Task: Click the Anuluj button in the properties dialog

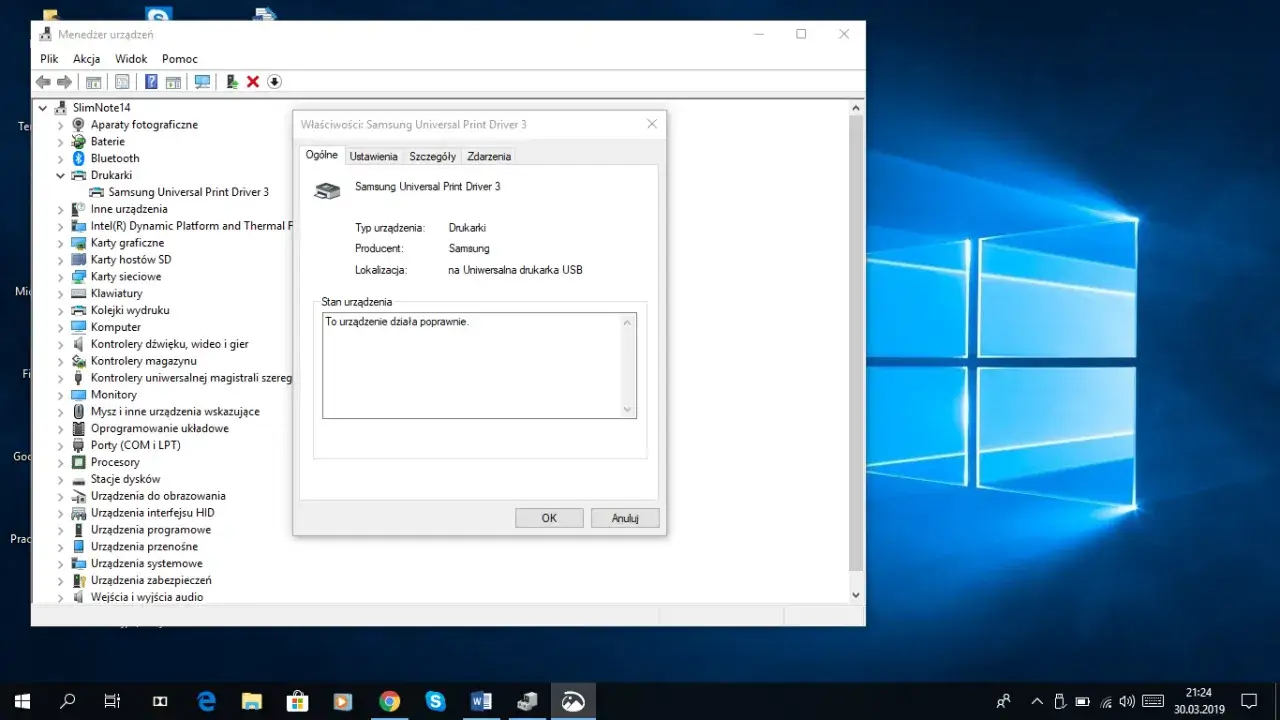Action: click(x=624, y=517)
